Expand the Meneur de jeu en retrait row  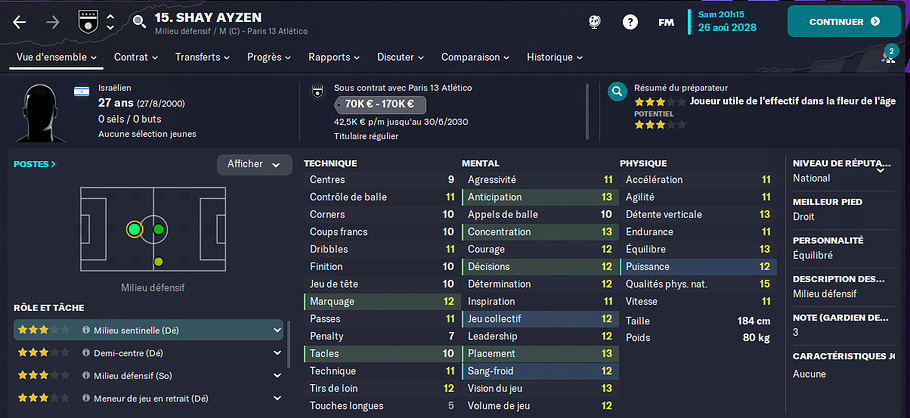click(x=277, y=398)
